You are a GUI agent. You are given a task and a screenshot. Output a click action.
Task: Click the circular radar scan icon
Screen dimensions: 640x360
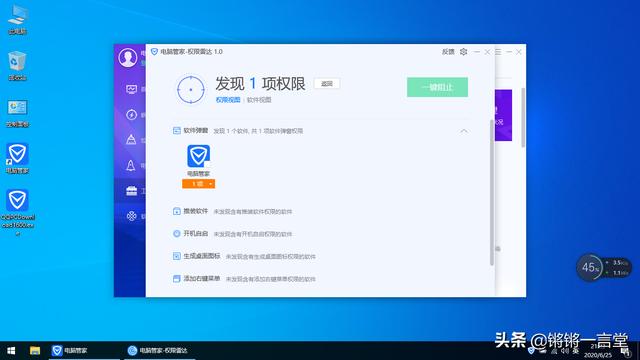[191, 90]
